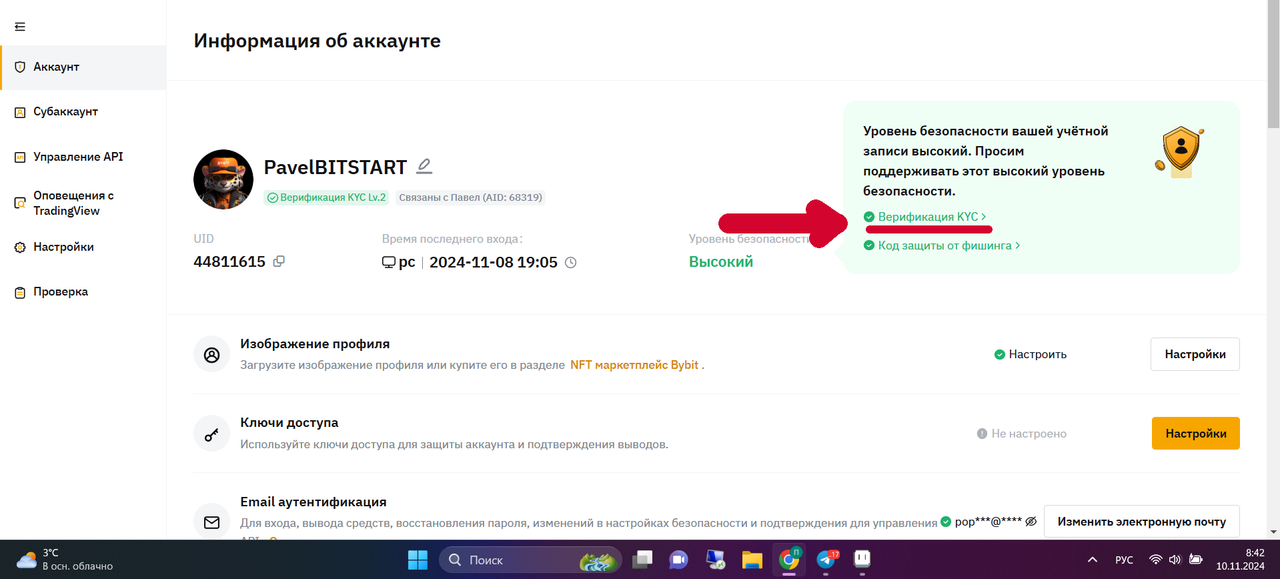Click the security shield illustration icon

[1180, 152]
